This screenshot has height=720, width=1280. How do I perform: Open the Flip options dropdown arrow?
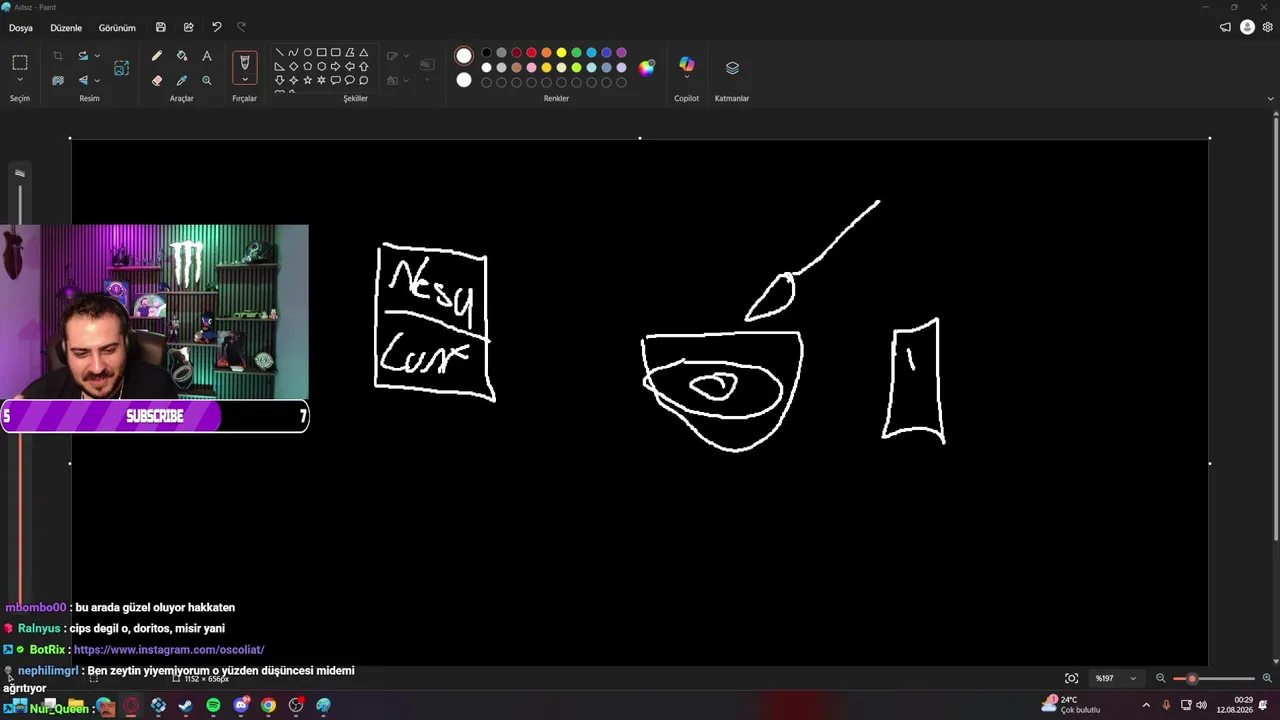click(97, 80)
